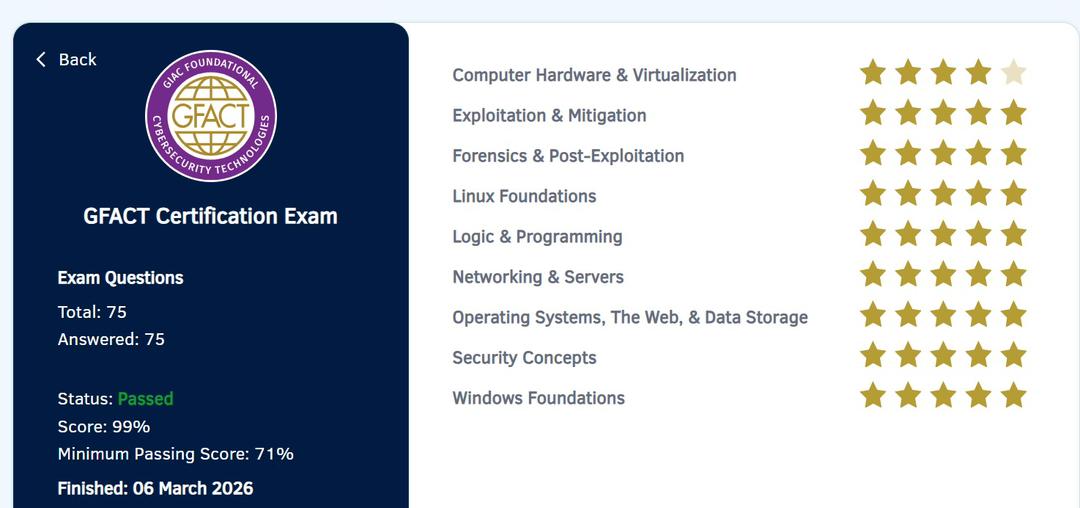The image size is (1080, 508).
Task: Click first star in Windows Foundations row
Action: point(873,396)
